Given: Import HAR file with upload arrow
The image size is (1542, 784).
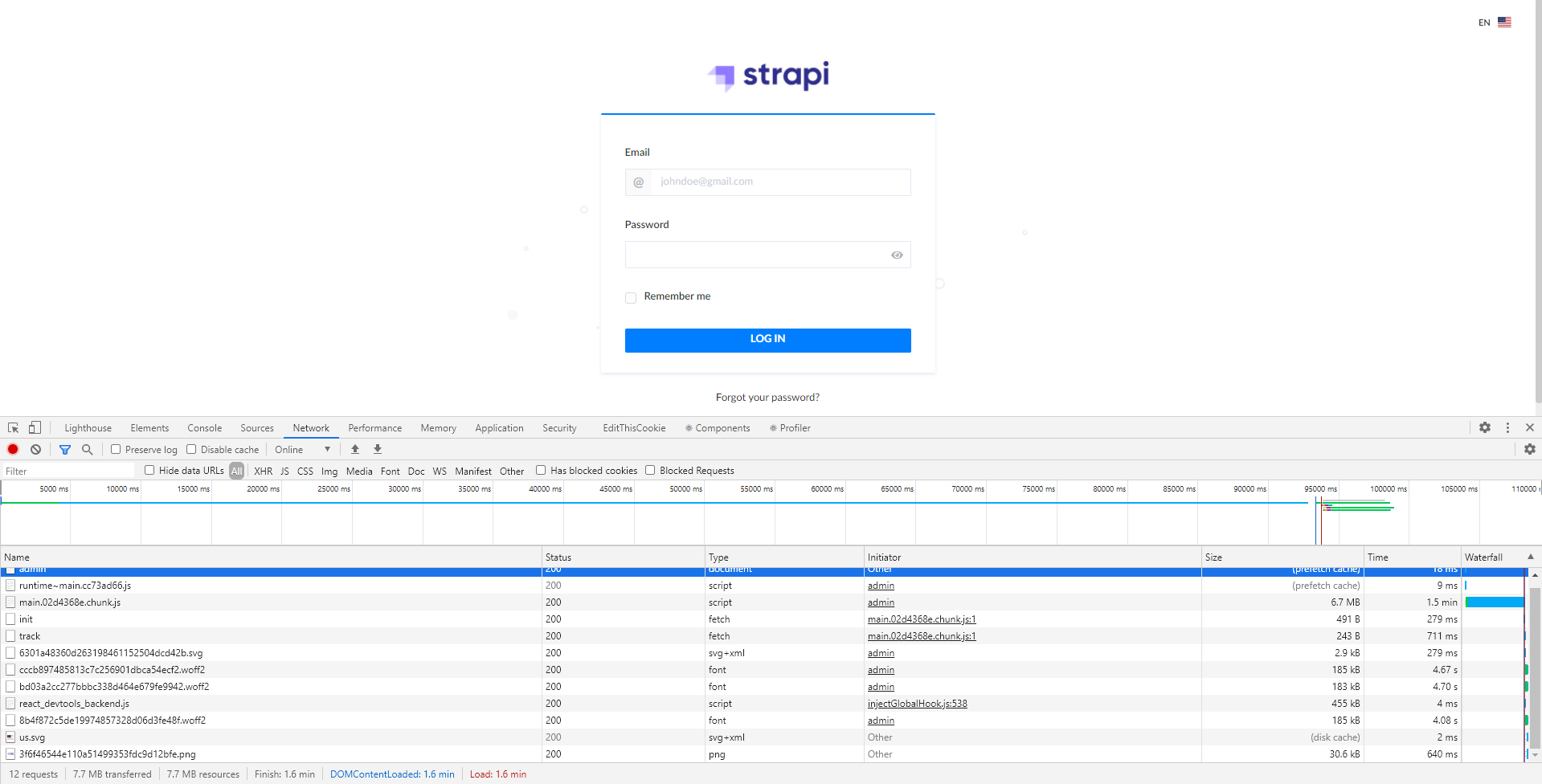Looking at the screenshot, I should [x=355, y=450].
